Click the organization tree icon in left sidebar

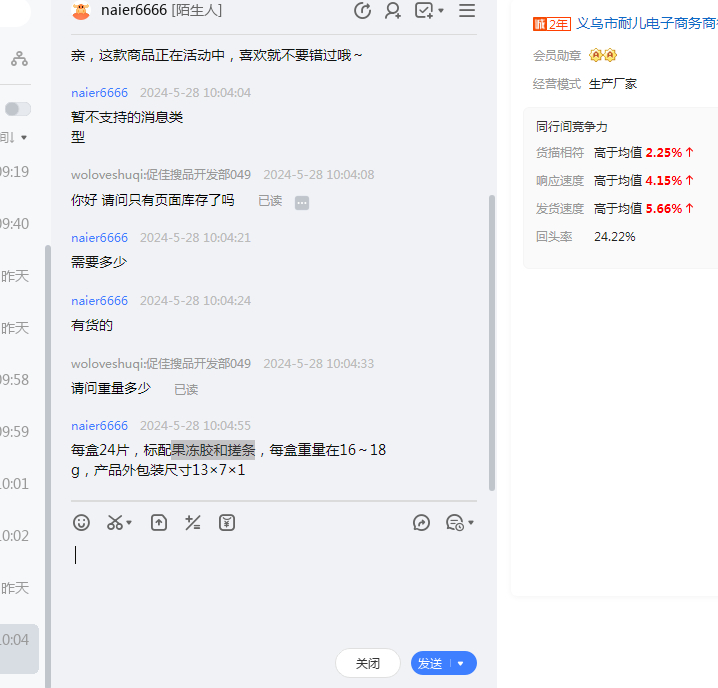[x=19, y=59]
